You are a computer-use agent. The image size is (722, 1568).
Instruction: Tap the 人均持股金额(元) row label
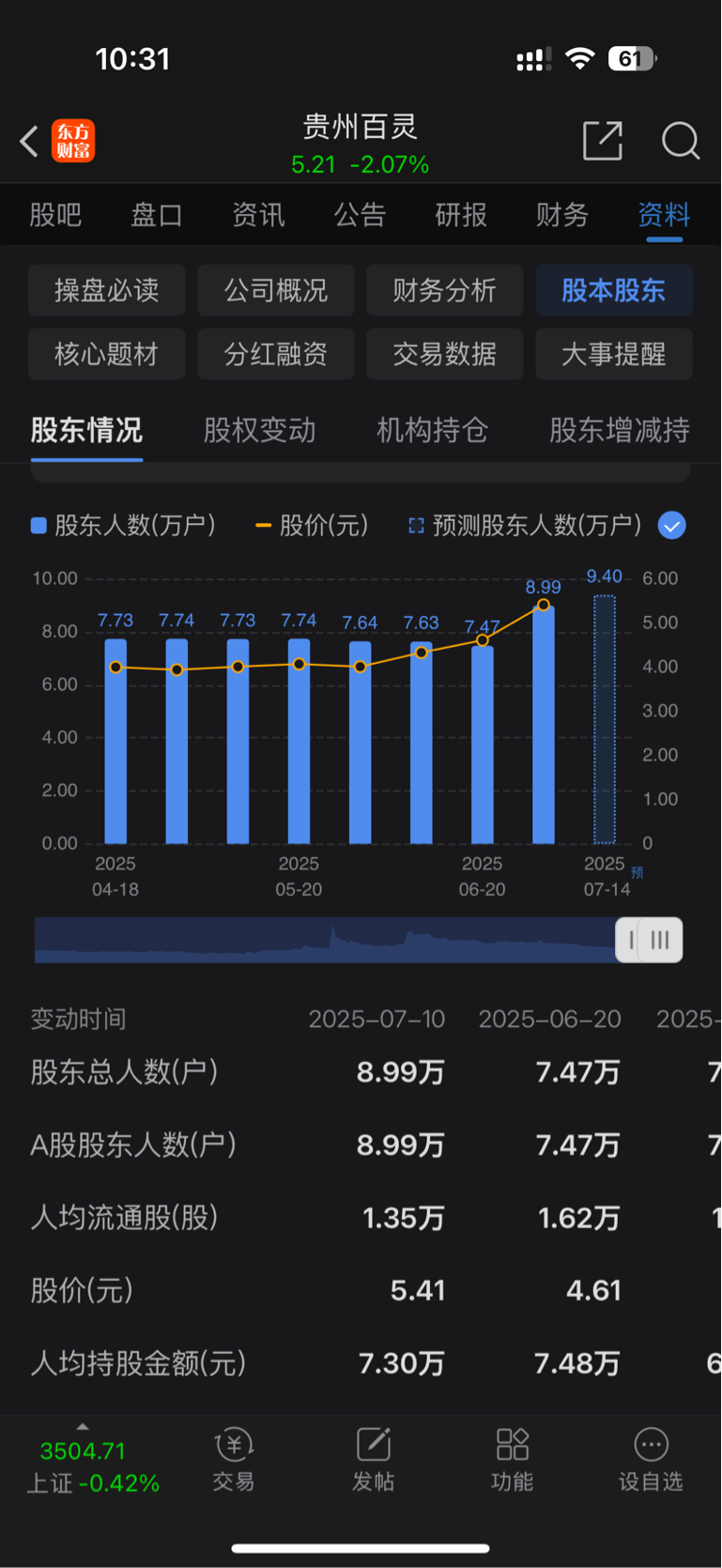[x=138, y=1363]
